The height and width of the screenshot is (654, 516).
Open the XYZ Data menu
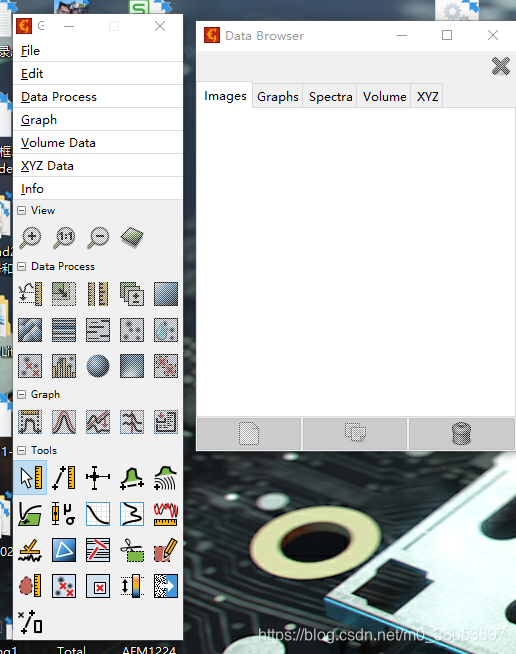(x=98, y=166)
